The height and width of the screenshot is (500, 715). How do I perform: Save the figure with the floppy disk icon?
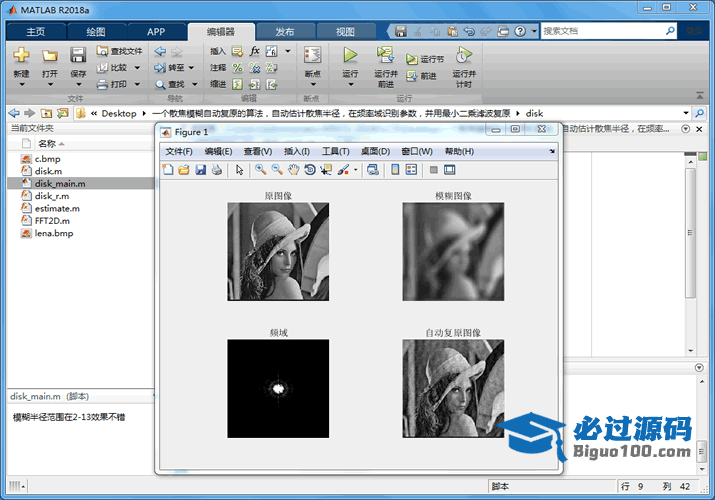pos(200,170)
